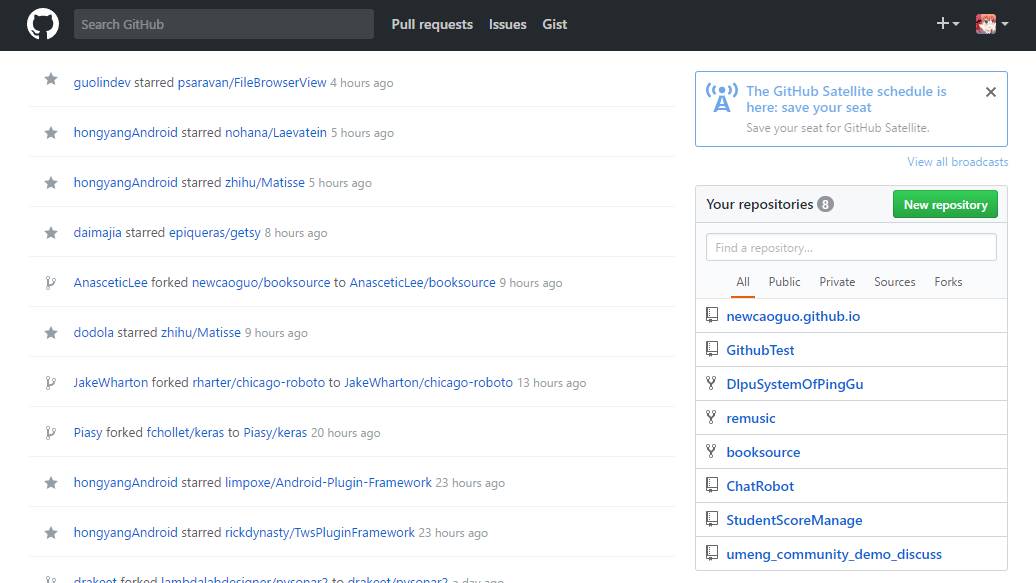This screenshot has width=1036, height=583.
Task: Click repo icon next to StudentScoreManage
Action: coord(712,519)
